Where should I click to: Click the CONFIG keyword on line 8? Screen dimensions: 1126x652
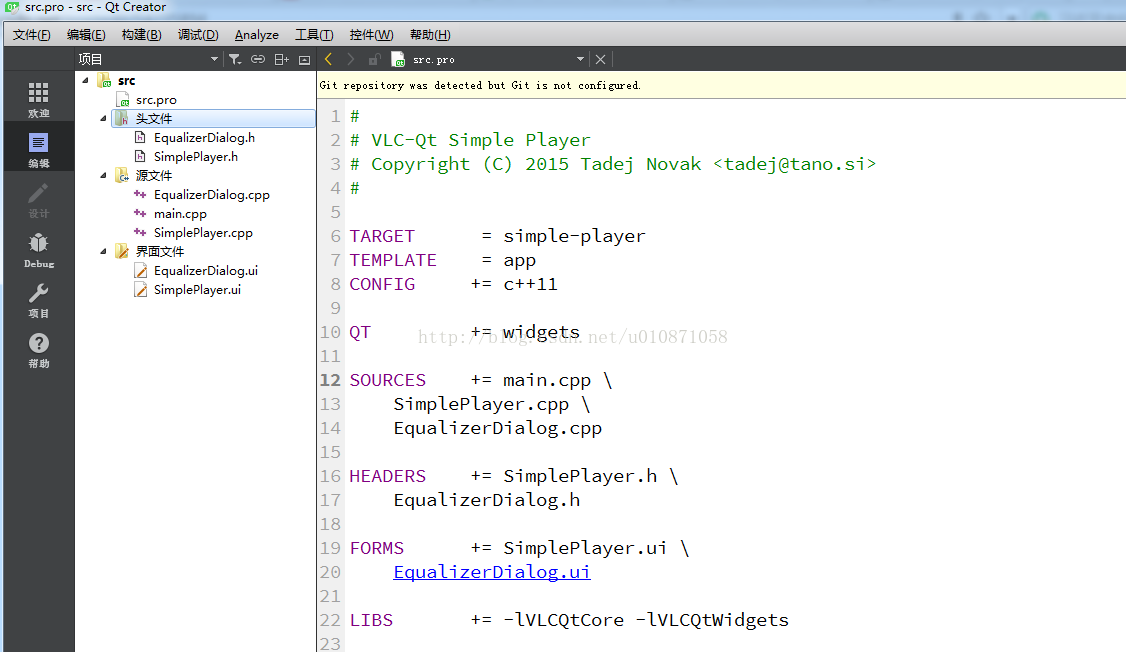tap(382, 284)
